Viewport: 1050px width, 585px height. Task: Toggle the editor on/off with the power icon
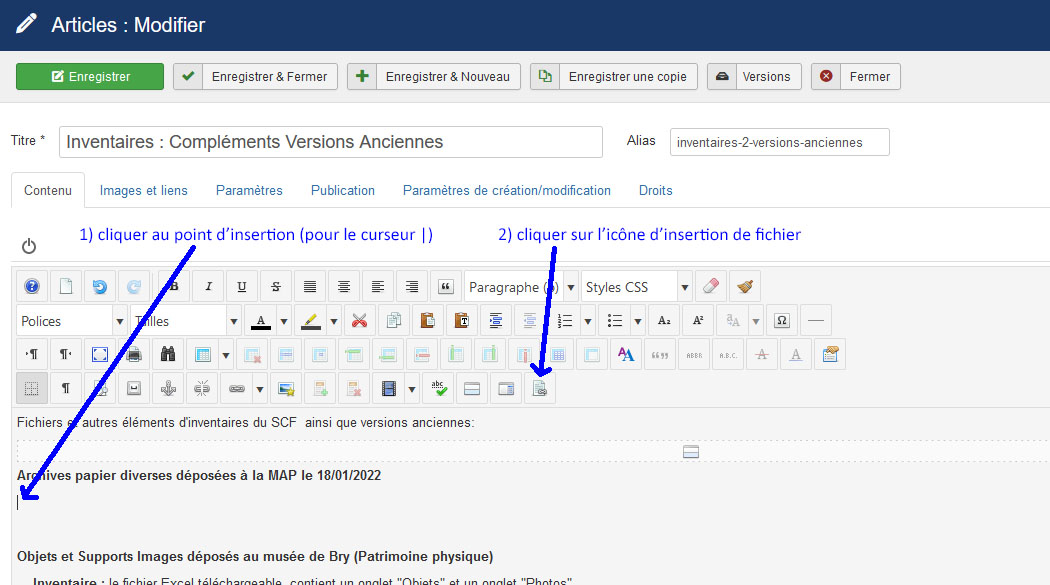point(28,243)
